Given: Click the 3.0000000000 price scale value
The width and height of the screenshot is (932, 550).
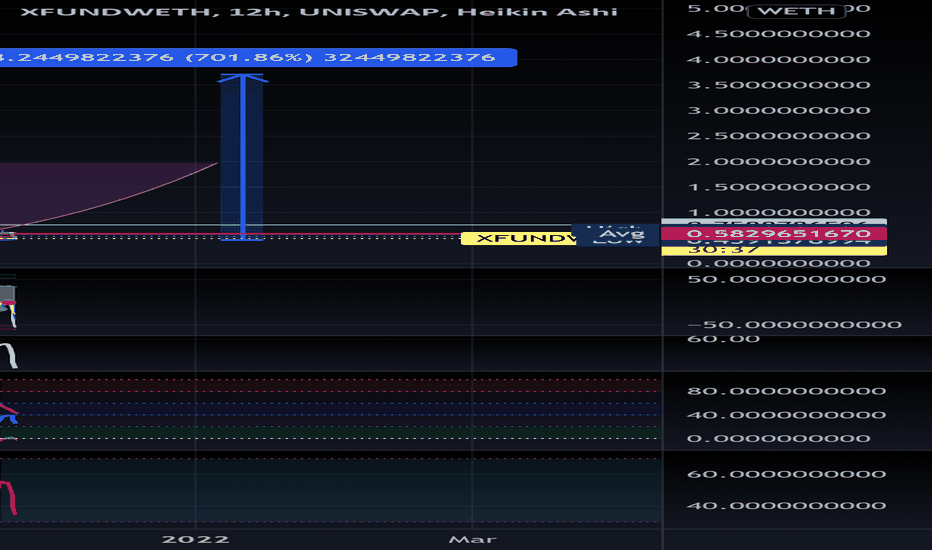Looking at the screenshot, I should coord(779,111).
